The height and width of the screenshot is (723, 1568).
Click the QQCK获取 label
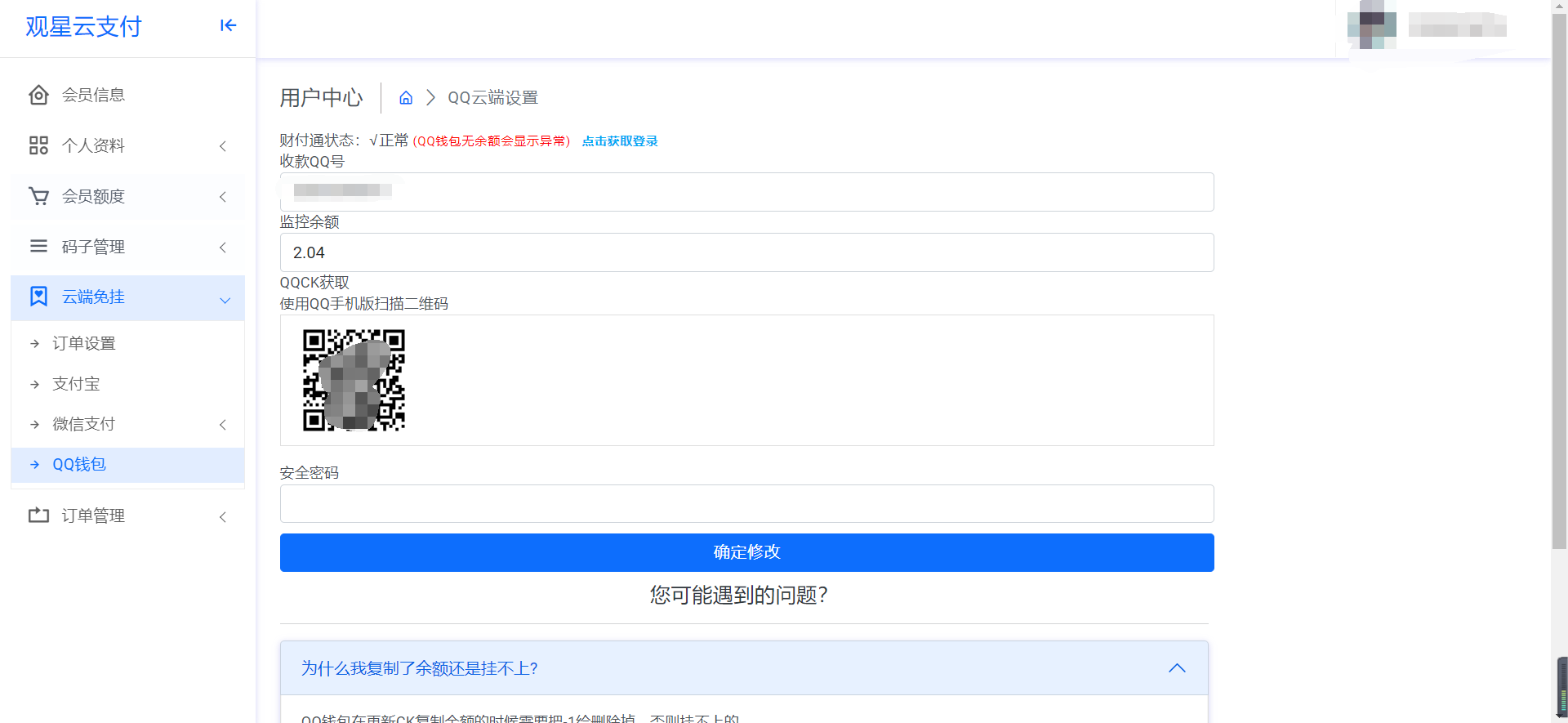tap(314, 283)
